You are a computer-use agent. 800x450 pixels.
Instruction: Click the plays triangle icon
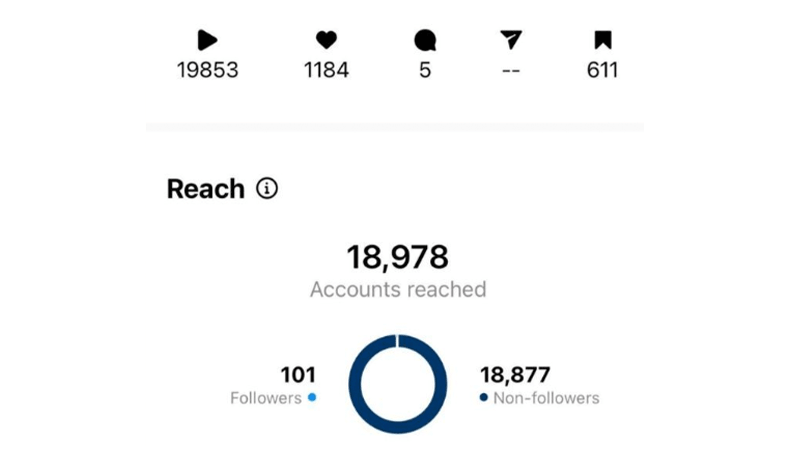click(x=207, y=40)
